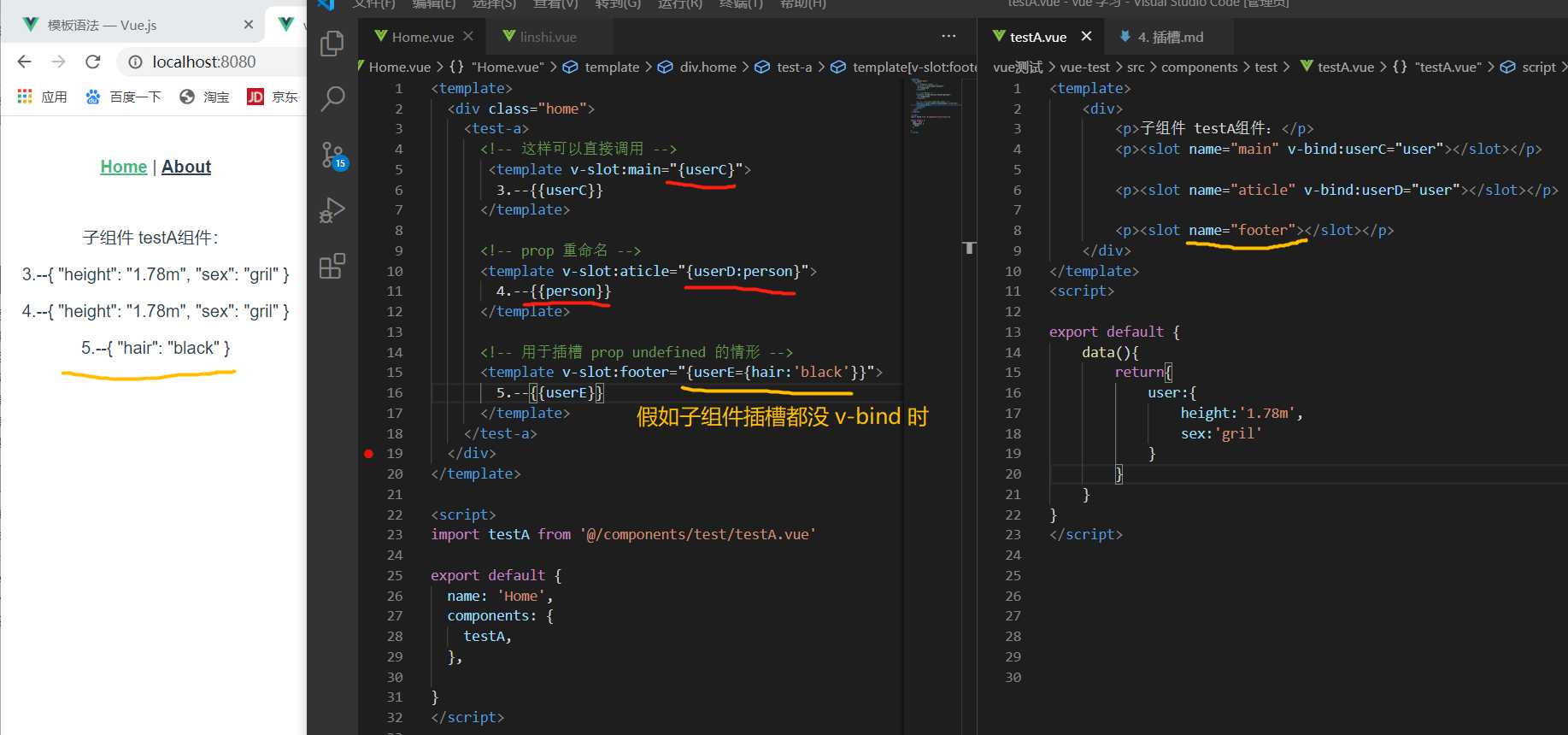The height and width of the screenshot is (735, 1568).
Task: Reload the localhost:8080 page
Action: (93, 62)
